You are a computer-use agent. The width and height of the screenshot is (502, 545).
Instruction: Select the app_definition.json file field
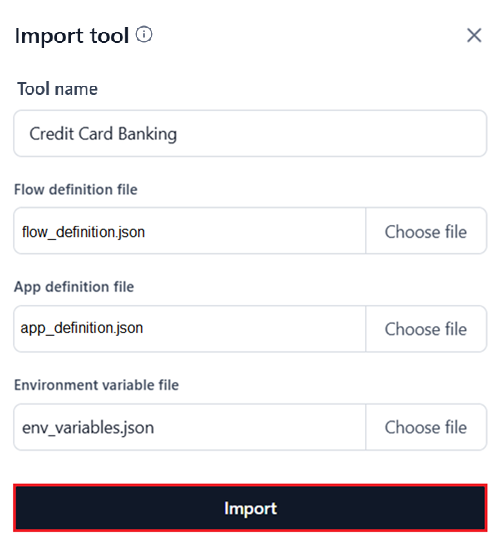pyautogui.click(x=190, y=329)
